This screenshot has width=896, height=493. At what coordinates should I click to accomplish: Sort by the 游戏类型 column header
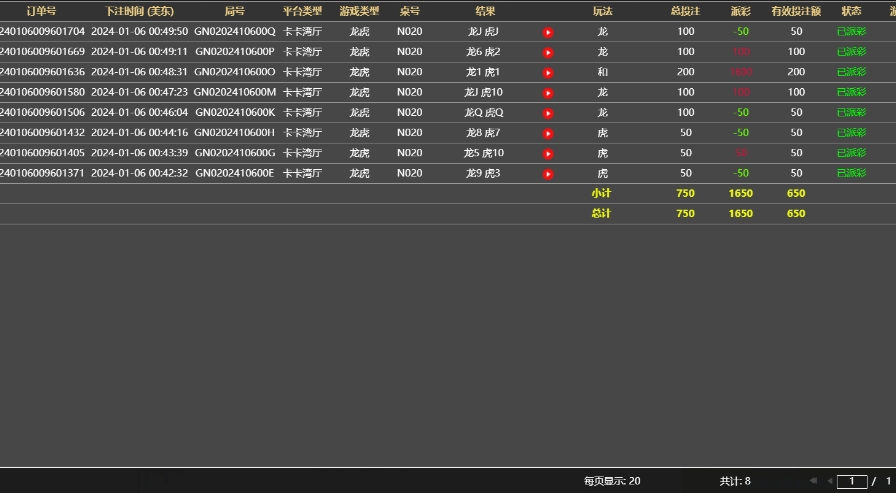(359, 11)
